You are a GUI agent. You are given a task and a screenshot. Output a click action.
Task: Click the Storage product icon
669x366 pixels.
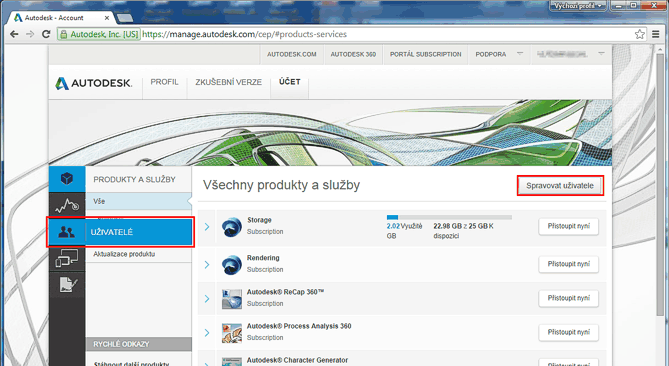[232, 227]
